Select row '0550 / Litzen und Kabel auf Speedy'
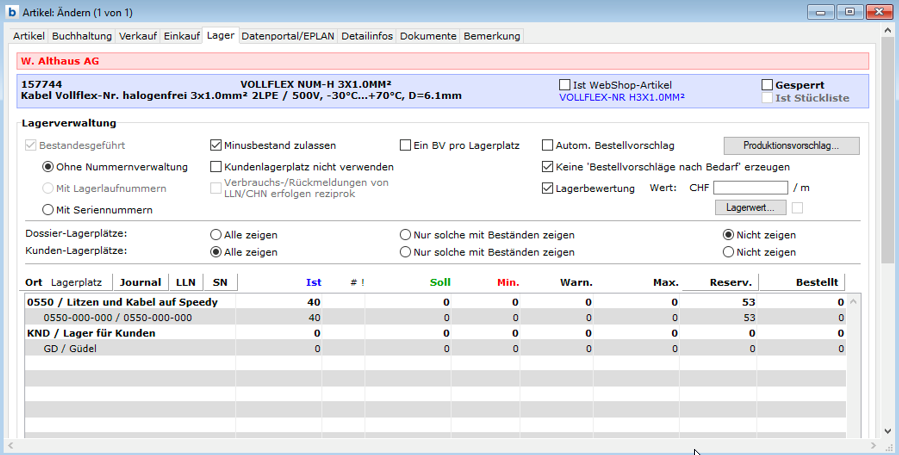 click(123, 301)
